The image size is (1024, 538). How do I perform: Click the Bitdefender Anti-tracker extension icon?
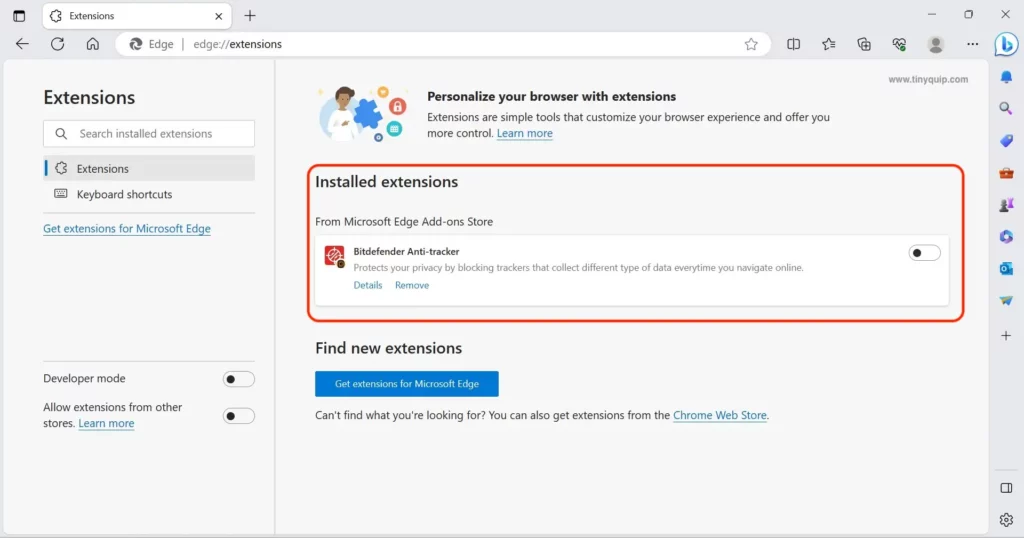click(335, 256)
